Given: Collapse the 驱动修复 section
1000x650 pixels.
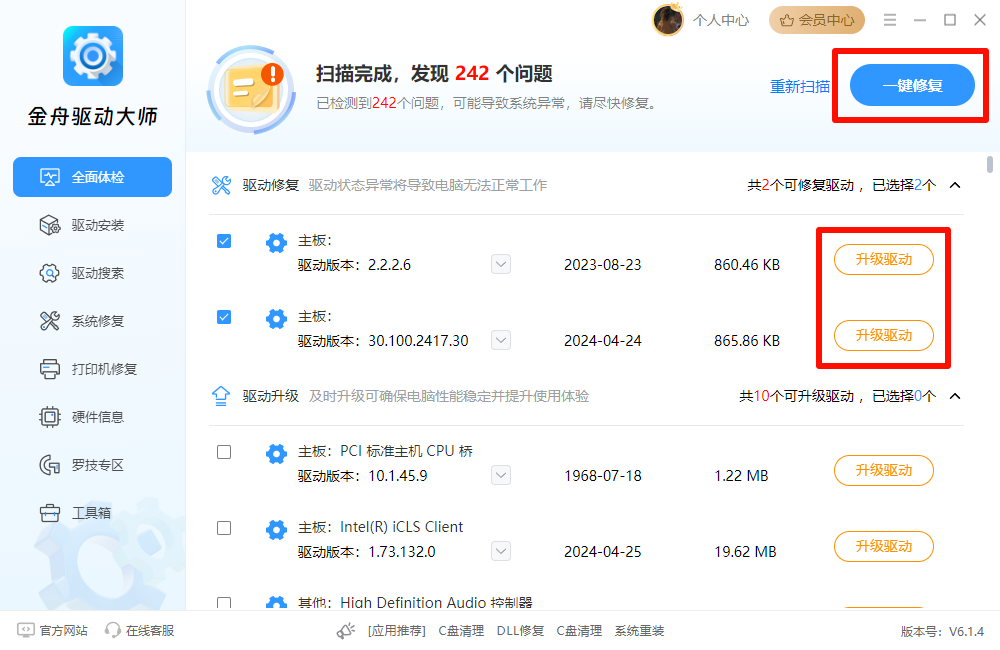Looking at the screenshot, I should (955, 185).
